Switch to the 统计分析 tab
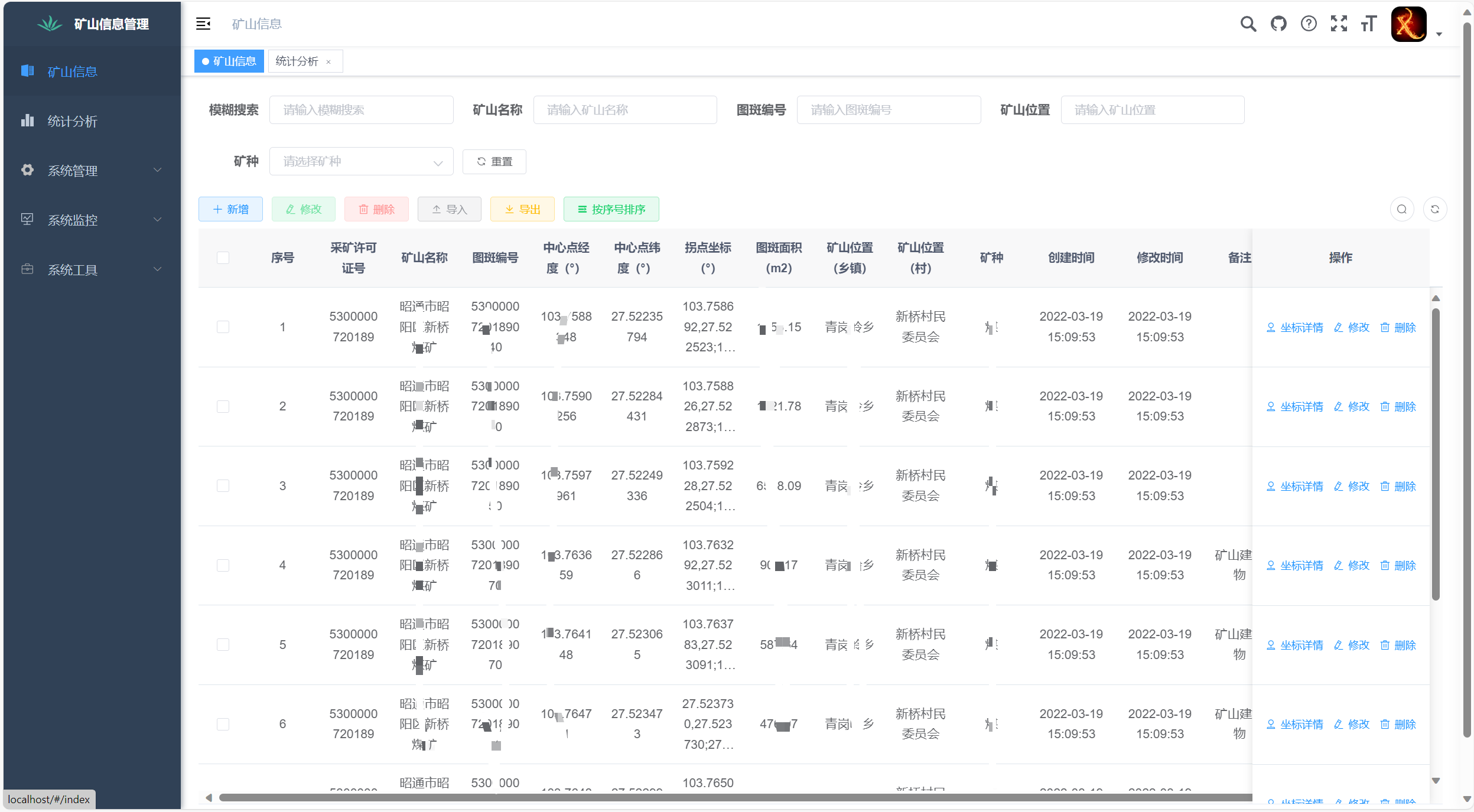This screenshot has width=1474, height=812. point(297,61)
